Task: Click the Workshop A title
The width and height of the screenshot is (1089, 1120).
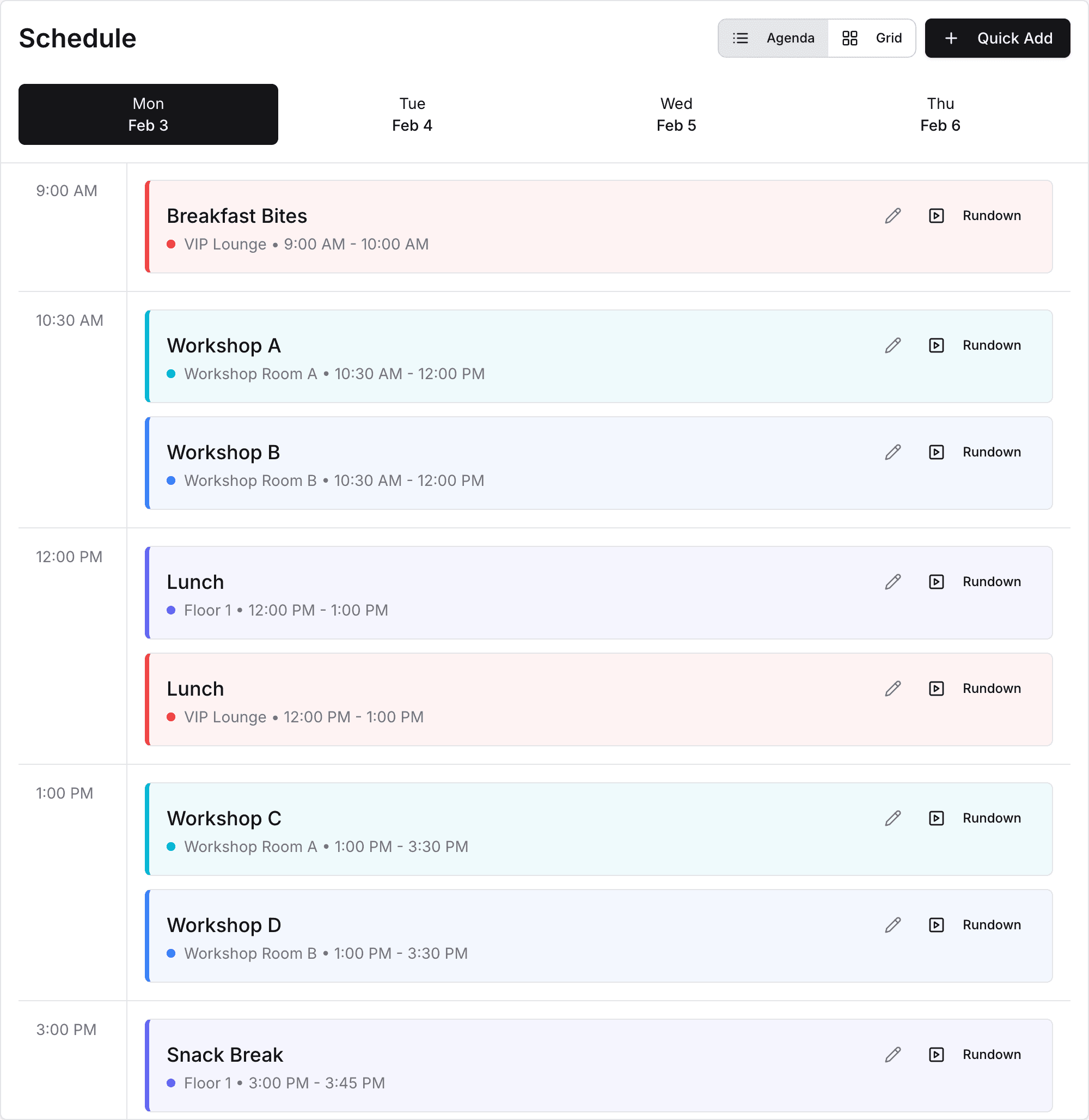Action: pos(224,346)
